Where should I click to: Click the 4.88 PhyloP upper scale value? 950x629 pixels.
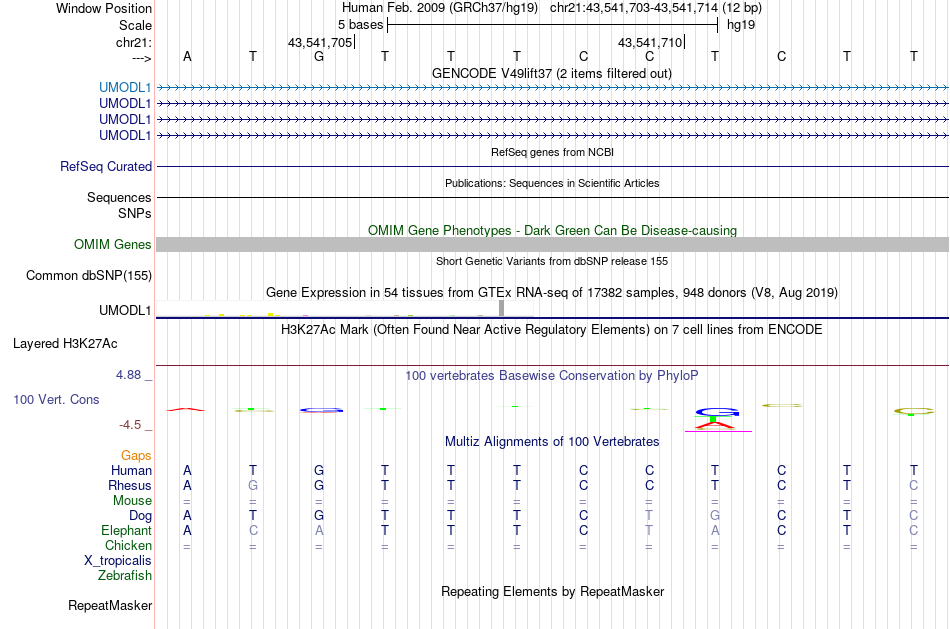[128, 375]
